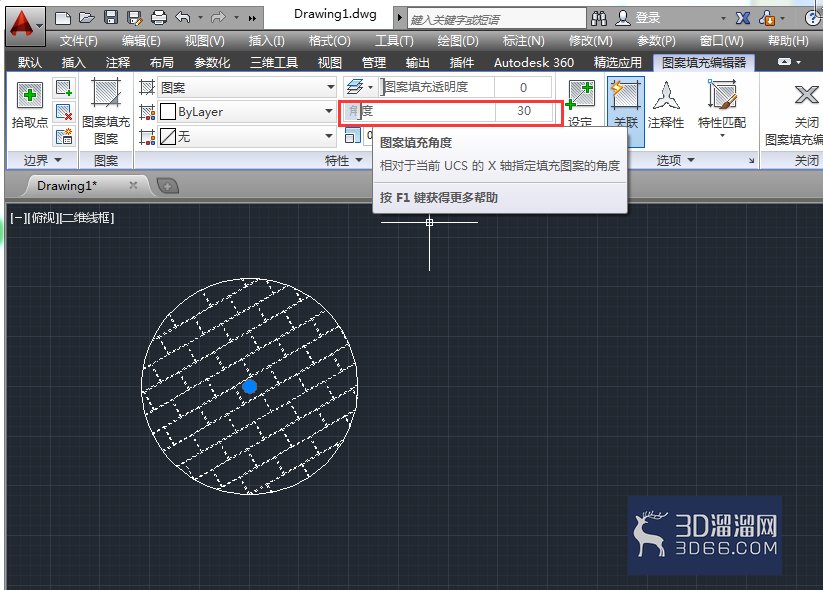This screenshot has width=823, height=590.
Task: Click in the keyword search input field
Action: [497, 19]
